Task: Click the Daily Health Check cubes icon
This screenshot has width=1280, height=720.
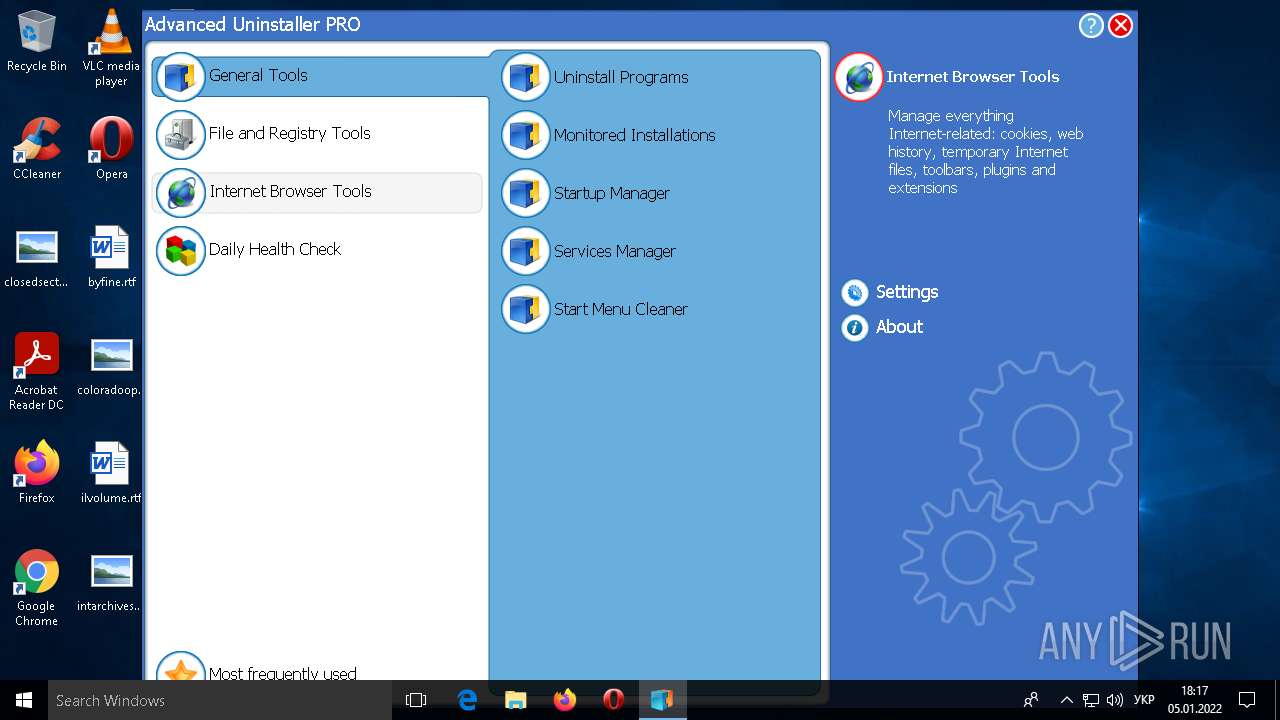Action: (x=181, y=250)
